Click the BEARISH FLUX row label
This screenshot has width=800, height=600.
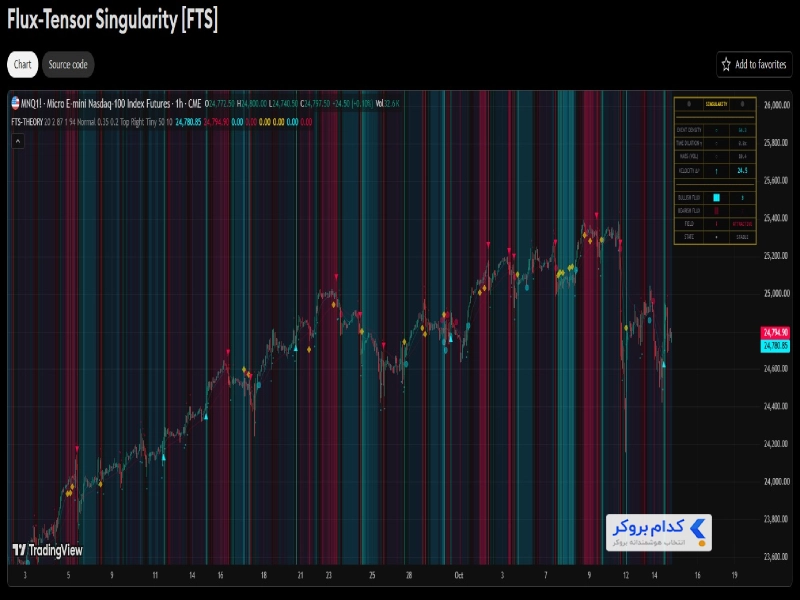point(689,211)
